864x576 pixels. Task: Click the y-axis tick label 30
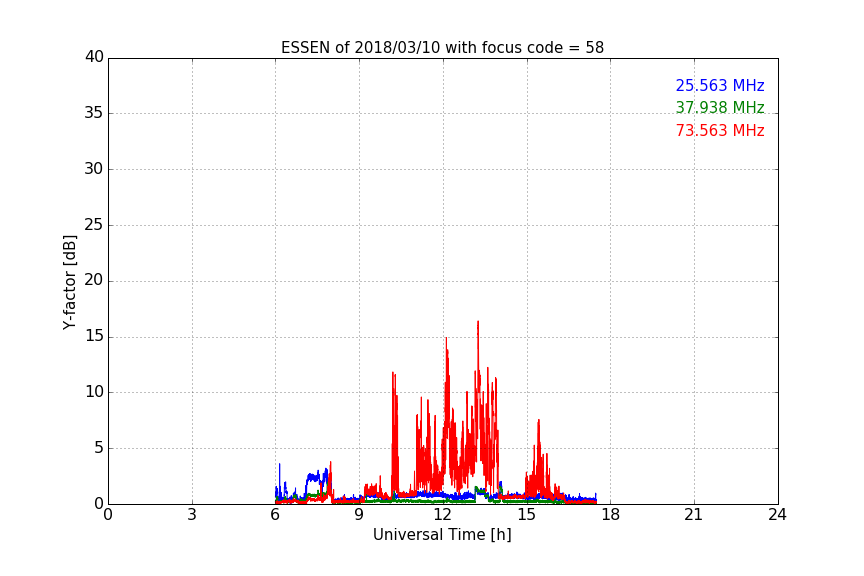point(94,169)
